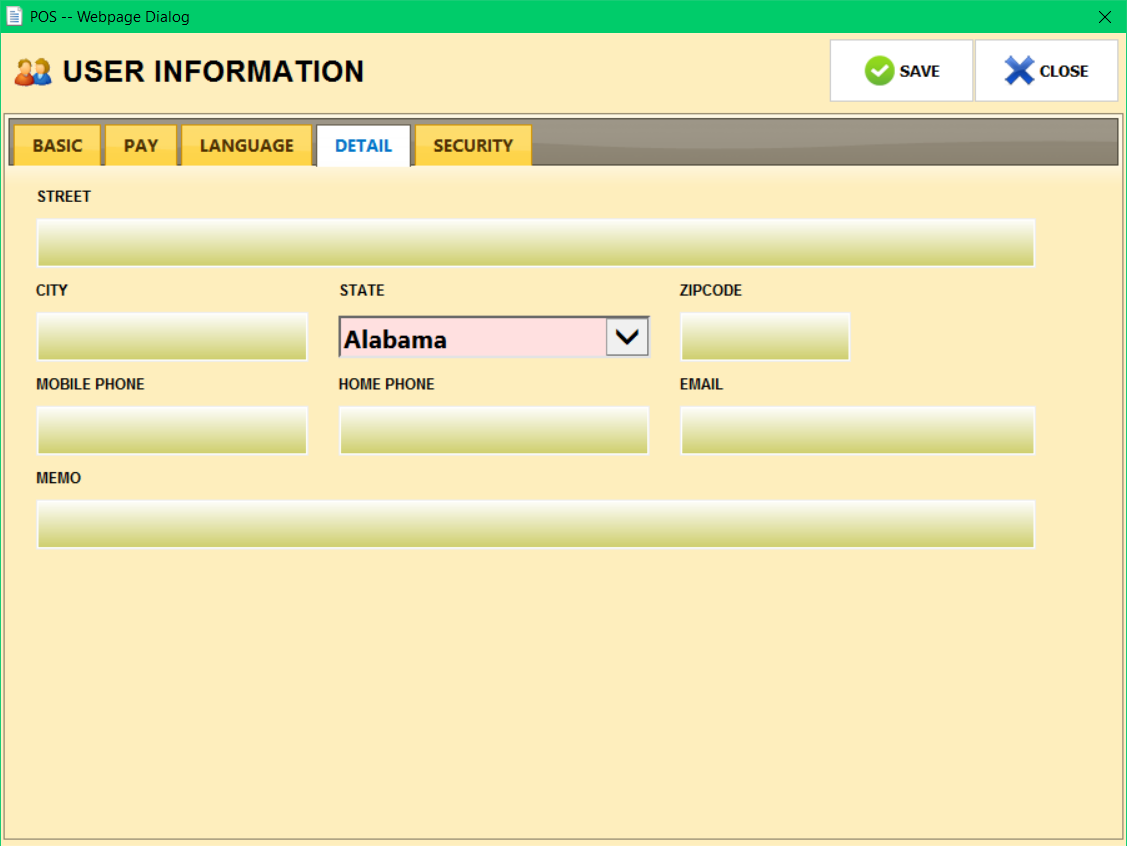This screenshot has height=846, width=1127.
Task: Place cursor in the Memo field
Action: click(535, 525)
